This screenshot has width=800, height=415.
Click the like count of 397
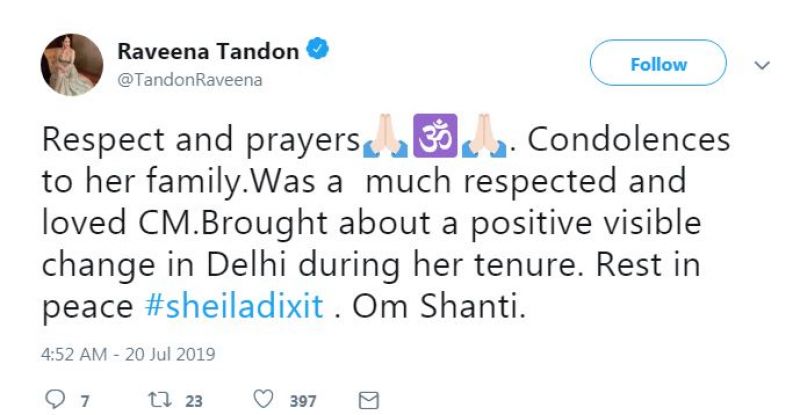(x=303, y=401)
